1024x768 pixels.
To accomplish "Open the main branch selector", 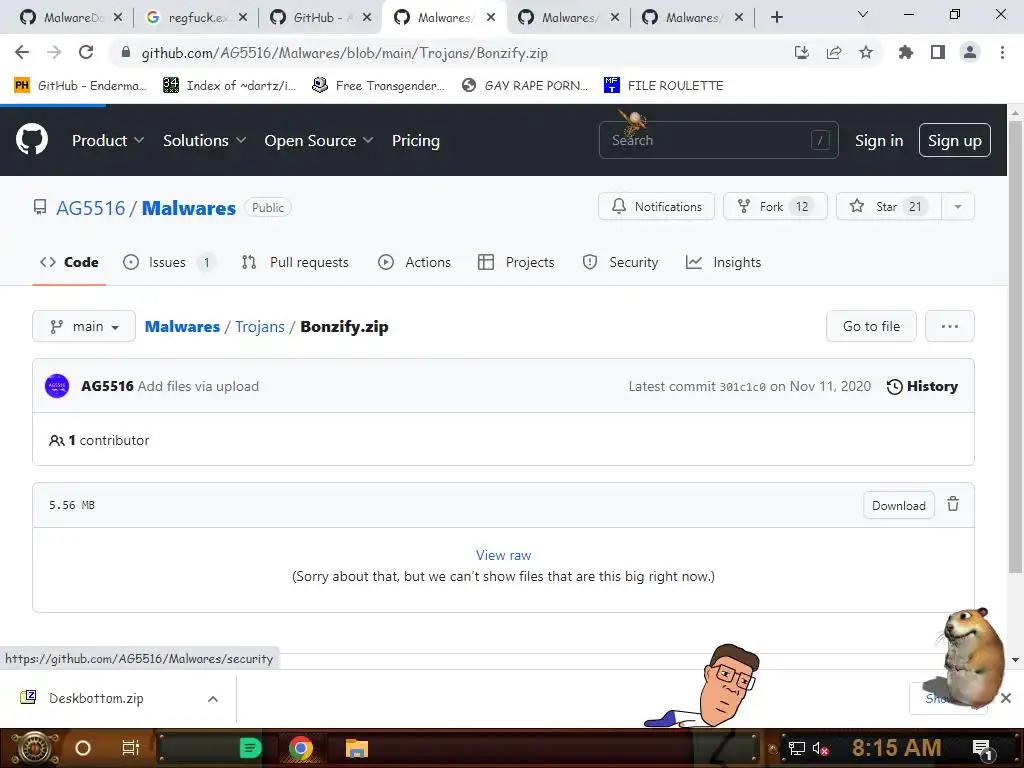I will [x=84, y=326].
